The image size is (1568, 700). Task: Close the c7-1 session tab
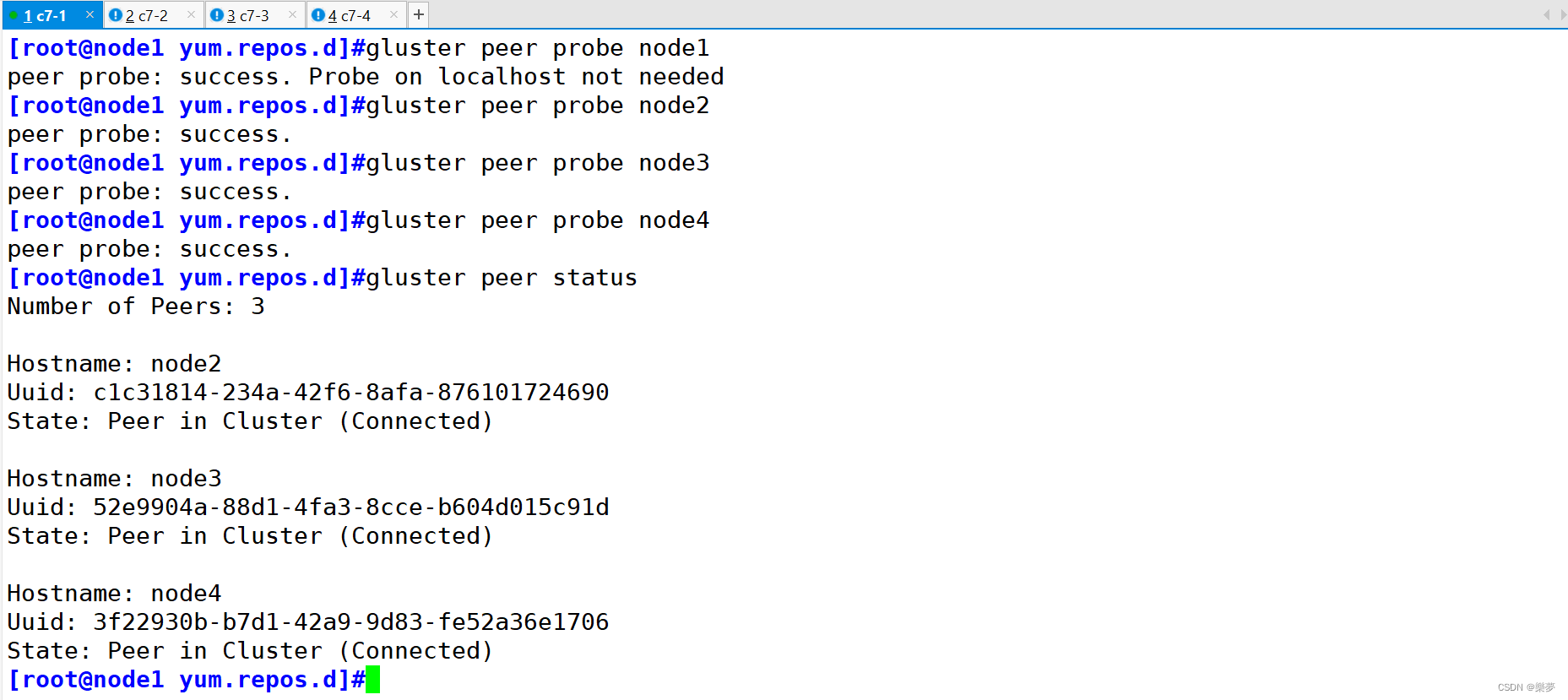[x=90, y=14]
